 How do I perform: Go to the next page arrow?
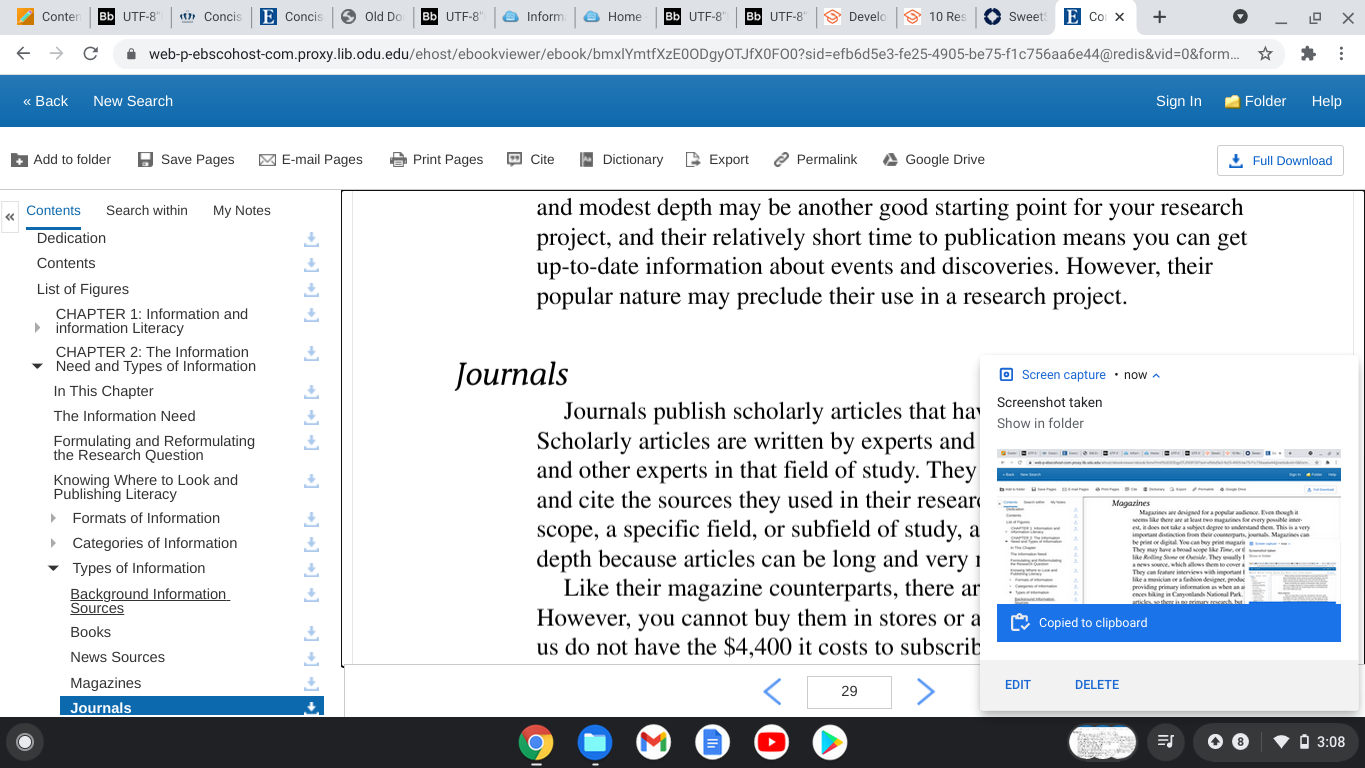pos(926,691)
